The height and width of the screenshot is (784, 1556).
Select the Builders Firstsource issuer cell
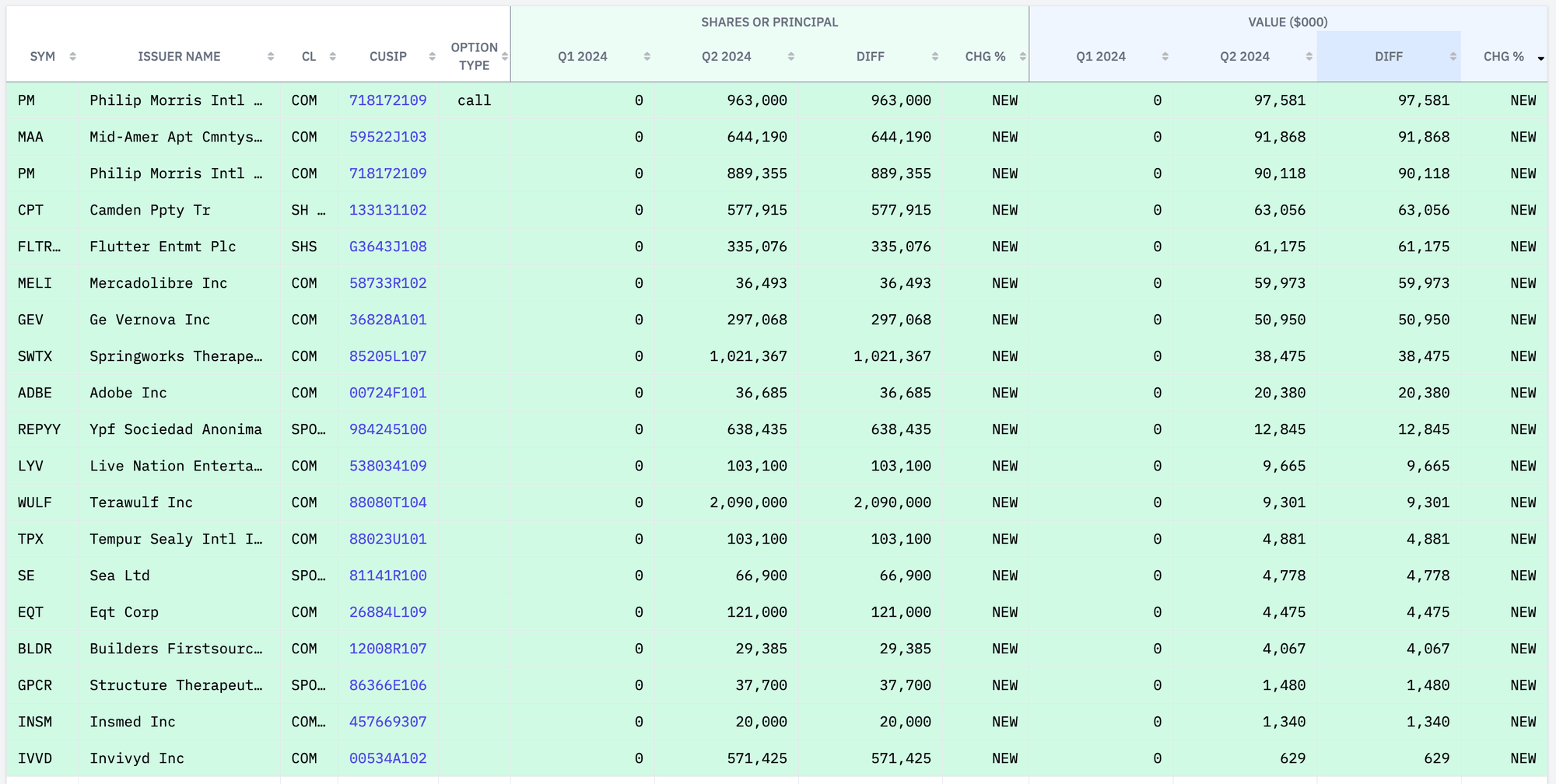tap(179, 649)
